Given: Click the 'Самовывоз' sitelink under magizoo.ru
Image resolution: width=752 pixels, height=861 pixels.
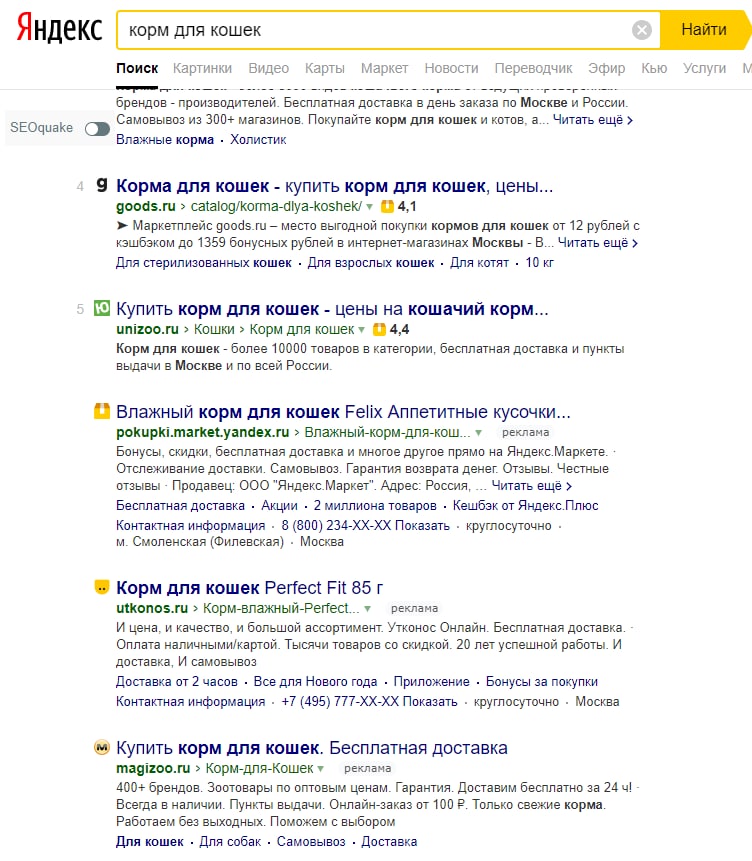Looking at the screenshot, I should [311, 842].
